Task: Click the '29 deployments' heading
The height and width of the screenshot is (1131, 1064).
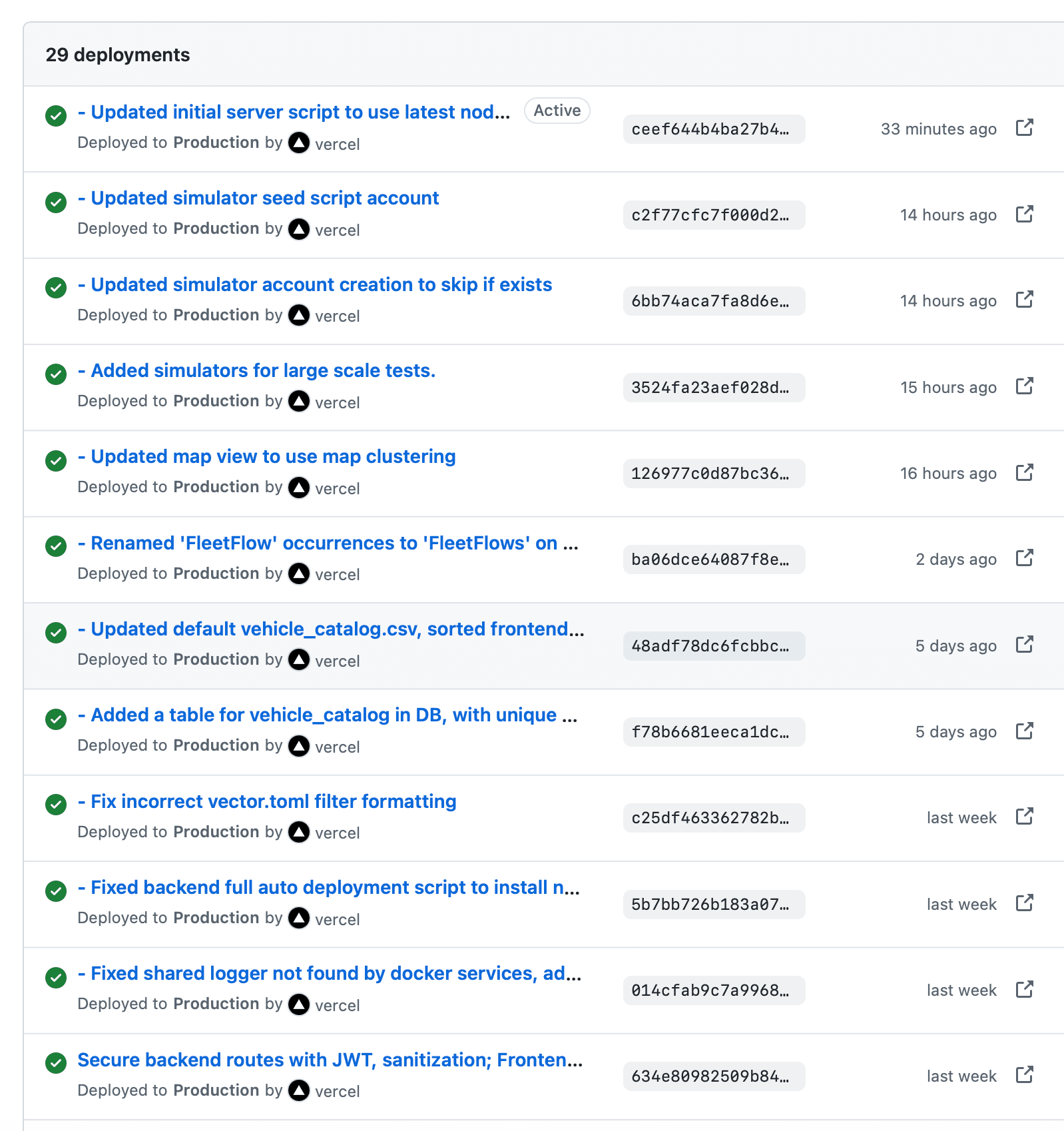Action: [x=118, y=55]
